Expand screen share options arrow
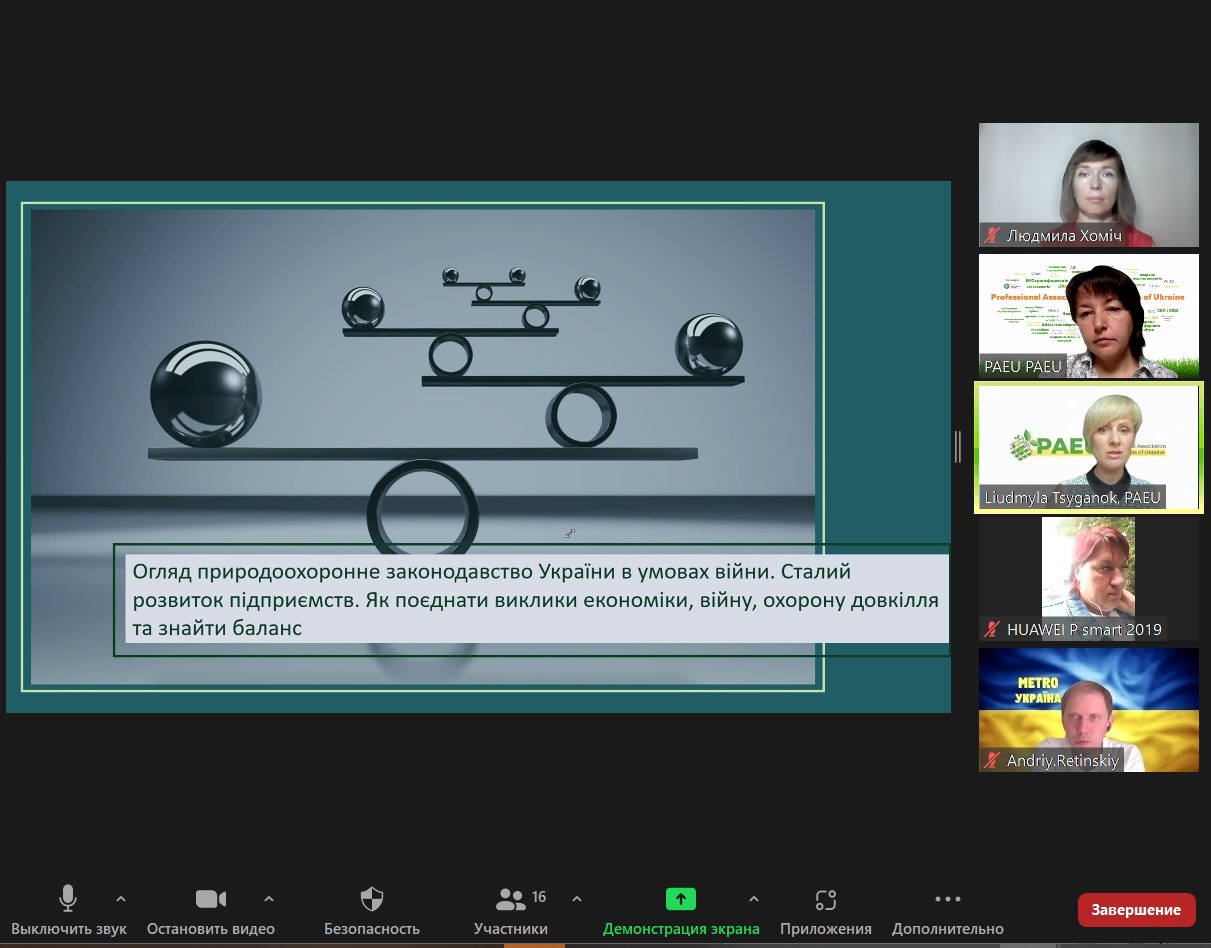1211x948 pixels. 753,899
